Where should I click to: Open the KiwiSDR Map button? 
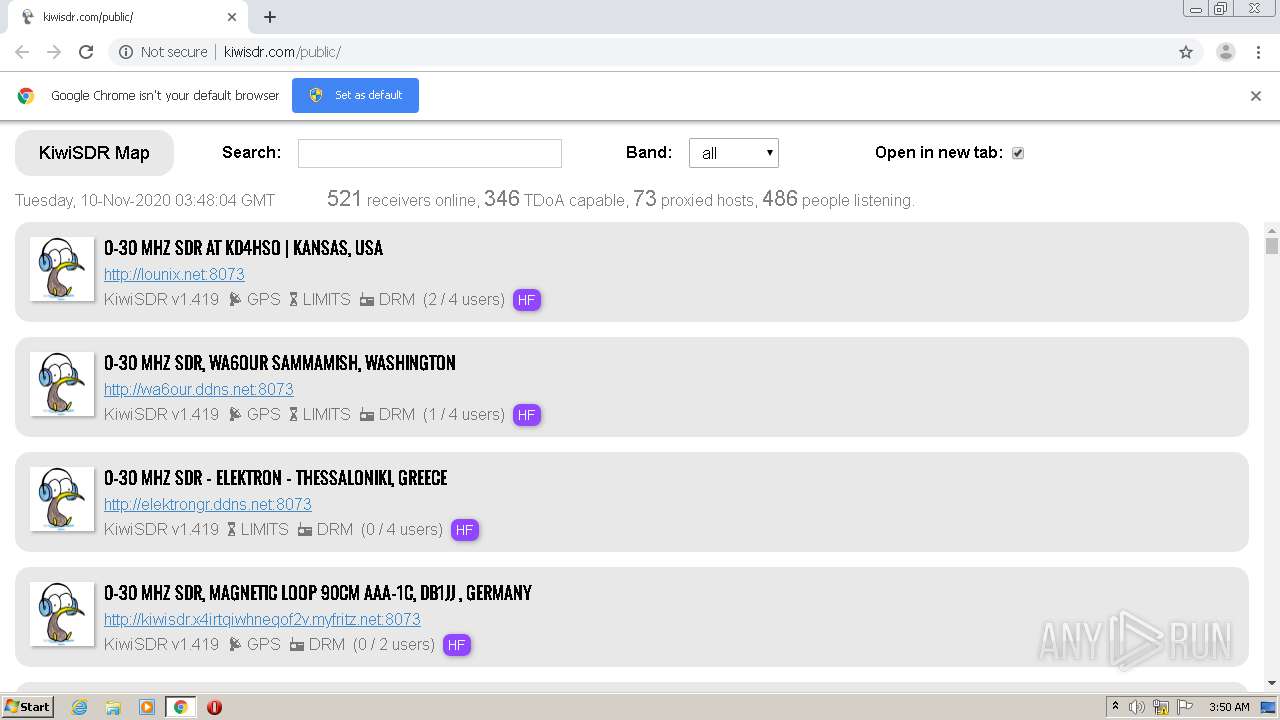click(94, 153)
